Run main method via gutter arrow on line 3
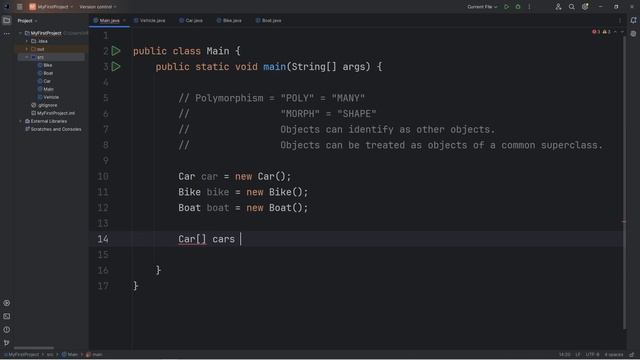 [116, 67]
